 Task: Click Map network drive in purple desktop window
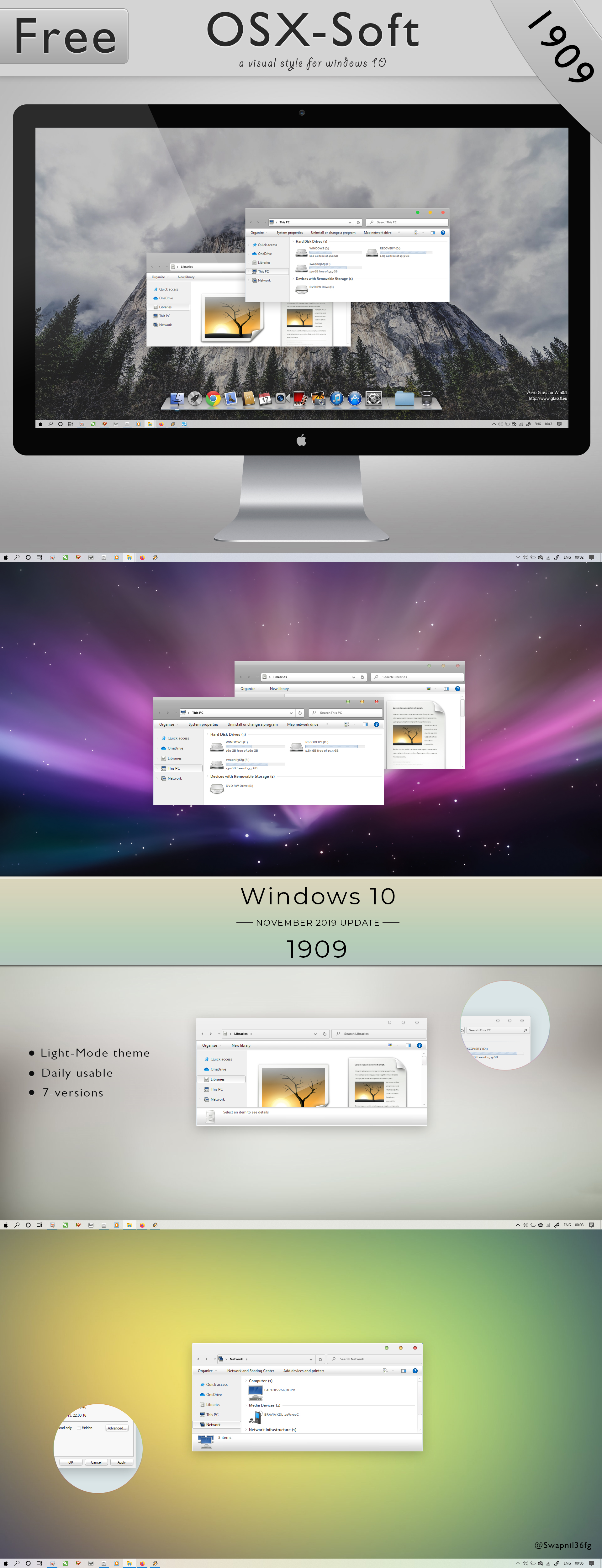click(x=303, y=724)
